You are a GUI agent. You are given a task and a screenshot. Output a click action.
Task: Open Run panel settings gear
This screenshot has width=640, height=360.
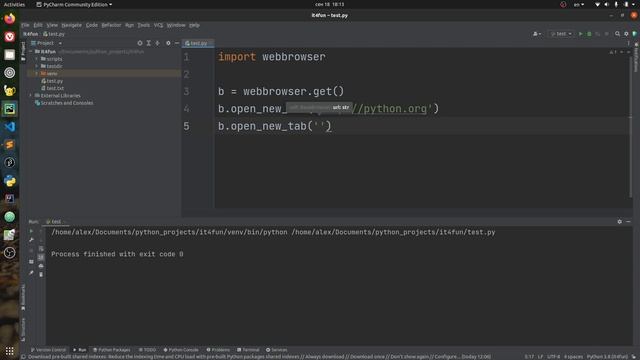pyautogui.click(x=620, y=222)
